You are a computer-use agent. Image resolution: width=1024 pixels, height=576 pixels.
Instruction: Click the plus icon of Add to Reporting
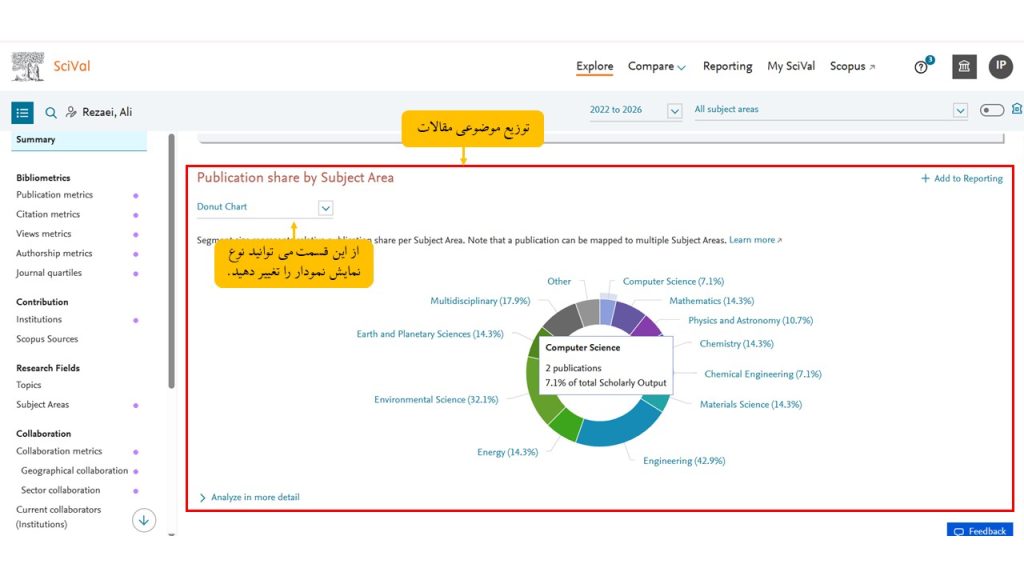925,178
